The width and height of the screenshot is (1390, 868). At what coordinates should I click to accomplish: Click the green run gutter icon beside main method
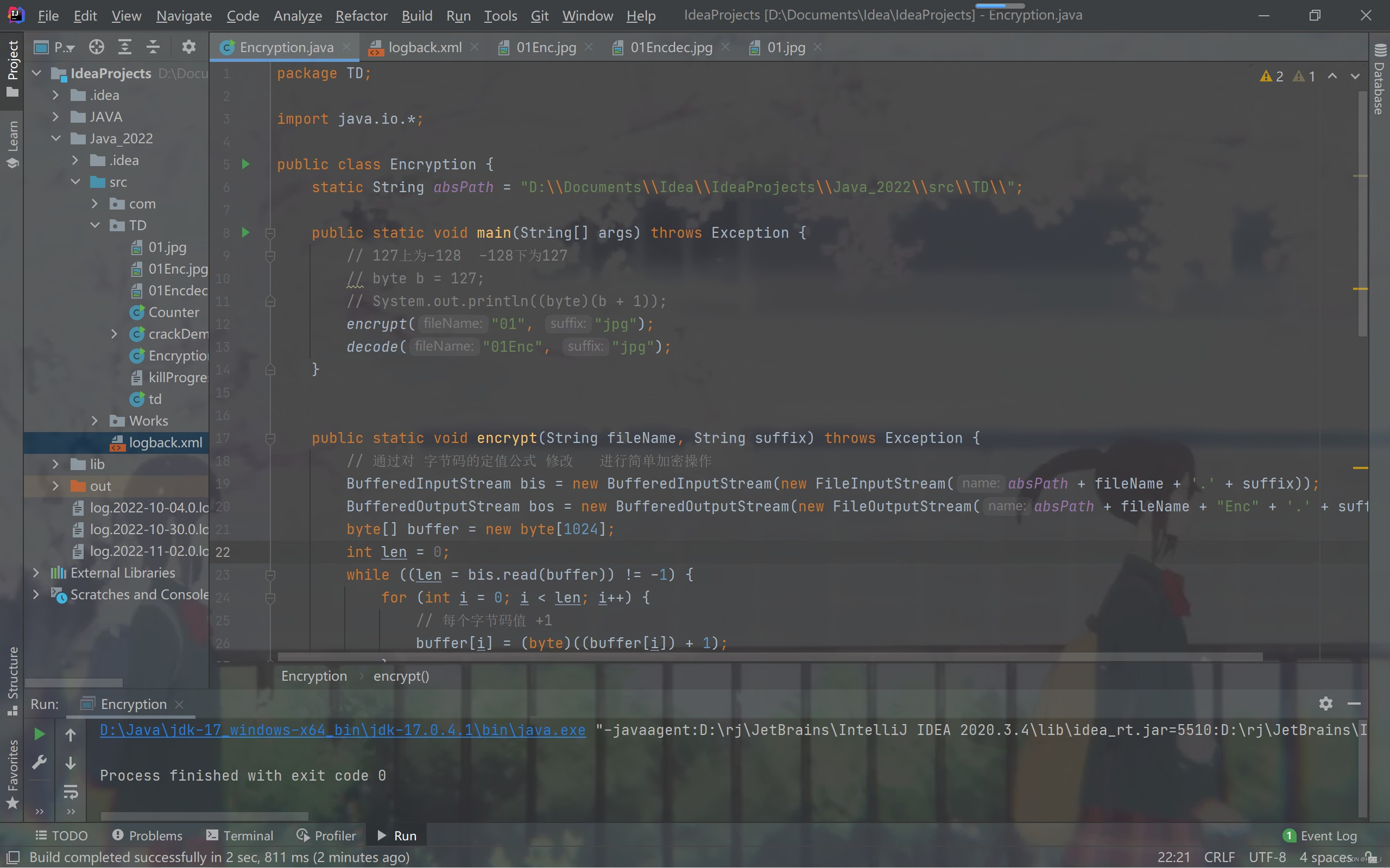tap(246, 232)
